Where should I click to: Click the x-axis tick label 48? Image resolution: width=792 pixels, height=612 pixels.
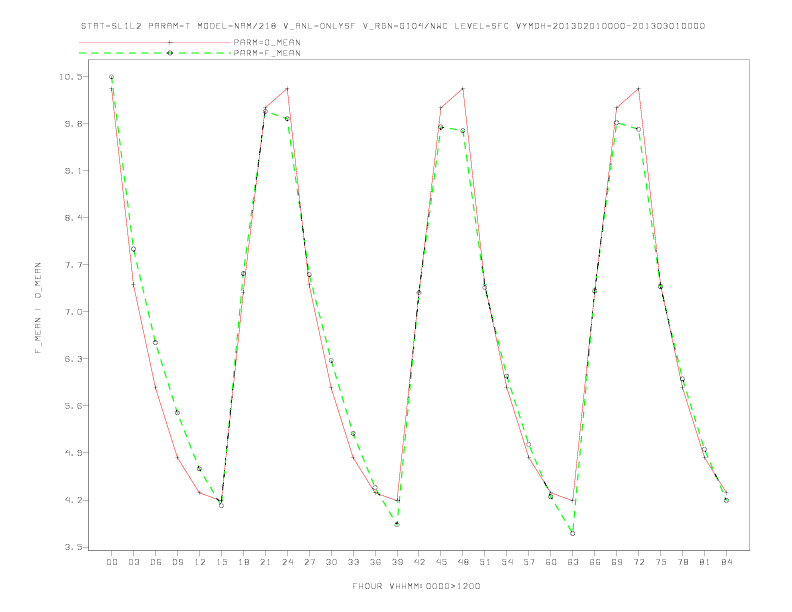(463, 562)
